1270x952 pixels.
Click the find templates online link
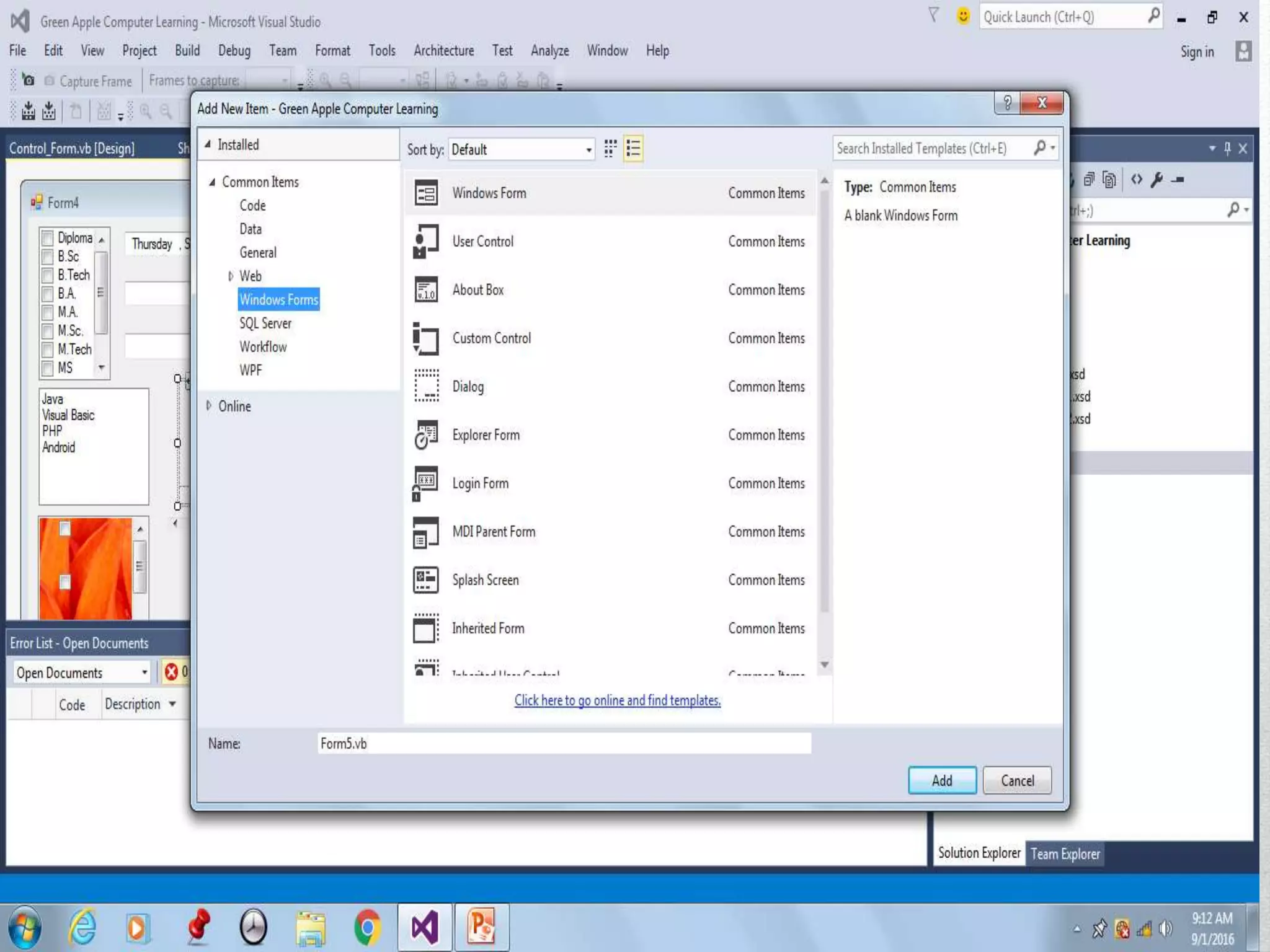[x=617, y=700]
